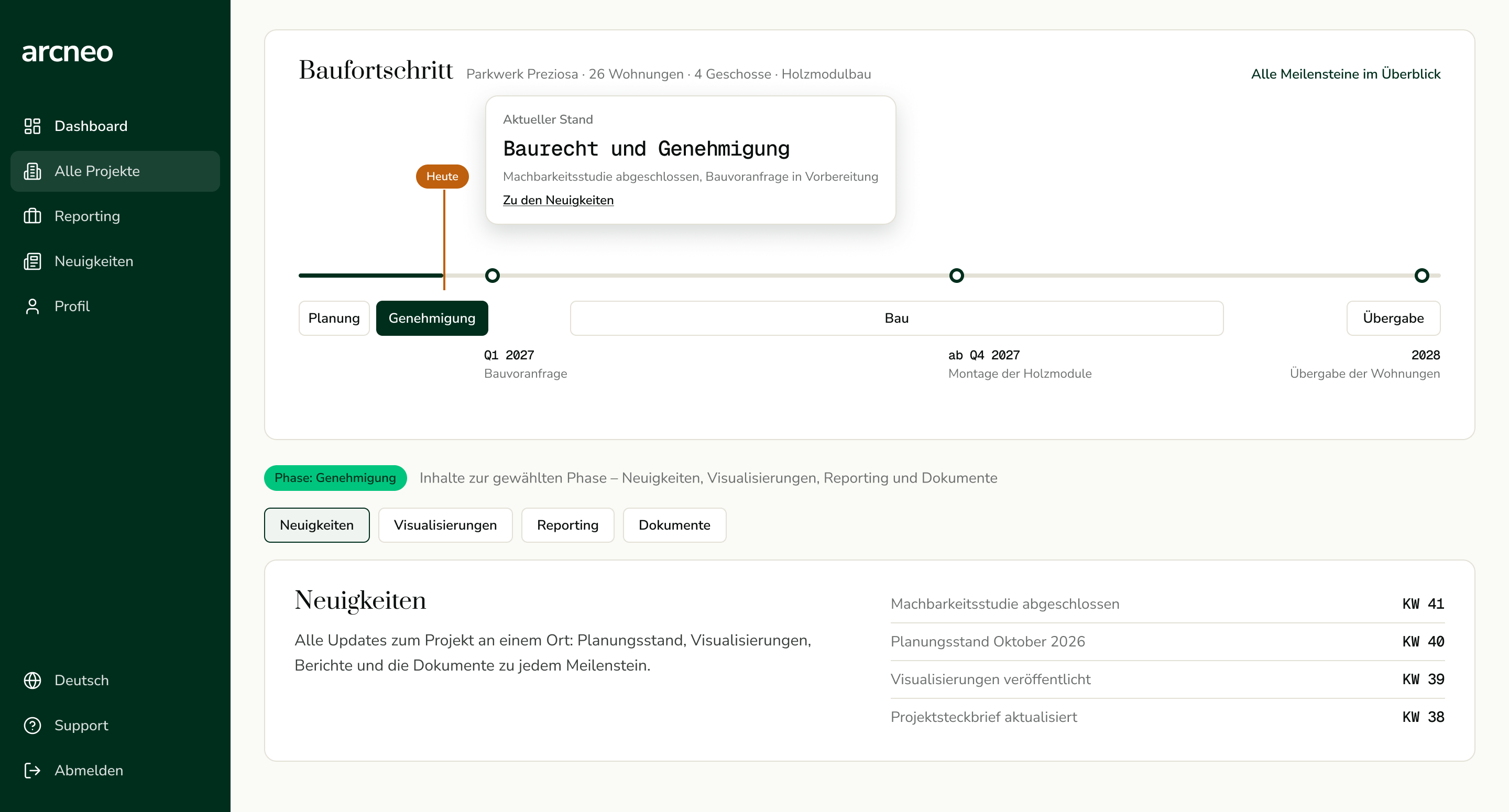The height and width of the screenshot is (812, 1509).
Task: Open Planungsstand Oktober 2026 news entry
Action: click(1167, 642)
